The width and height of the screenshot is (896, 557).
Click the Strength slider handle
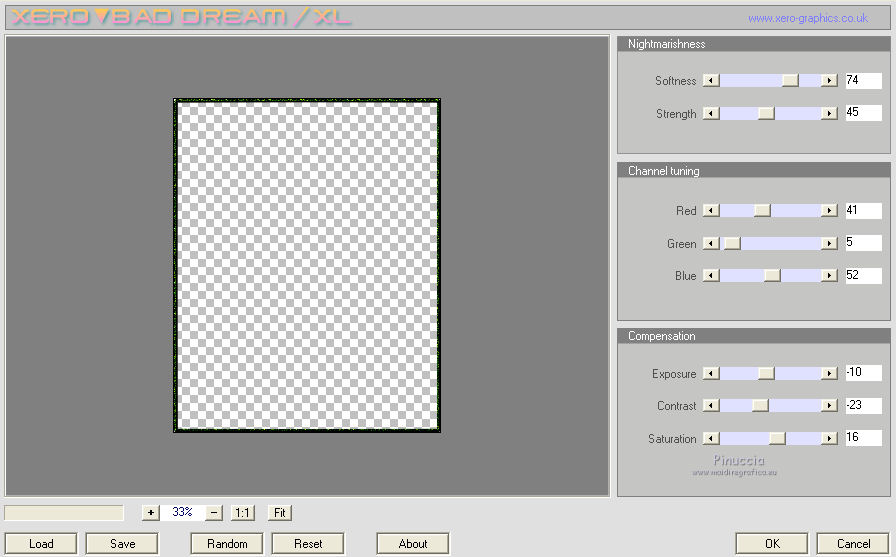pyautogui.click(x=766, y=113)
